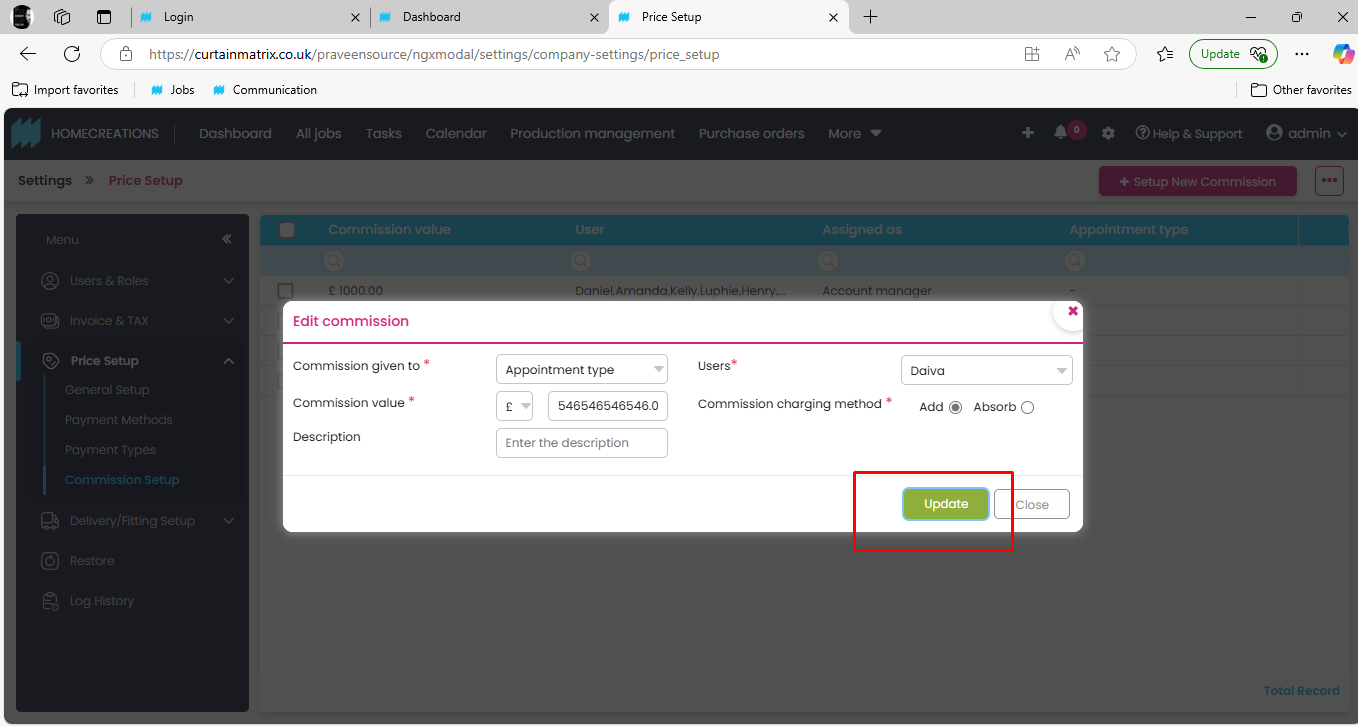
Task: Click the browser refresh icon
Action: point(72,54)
